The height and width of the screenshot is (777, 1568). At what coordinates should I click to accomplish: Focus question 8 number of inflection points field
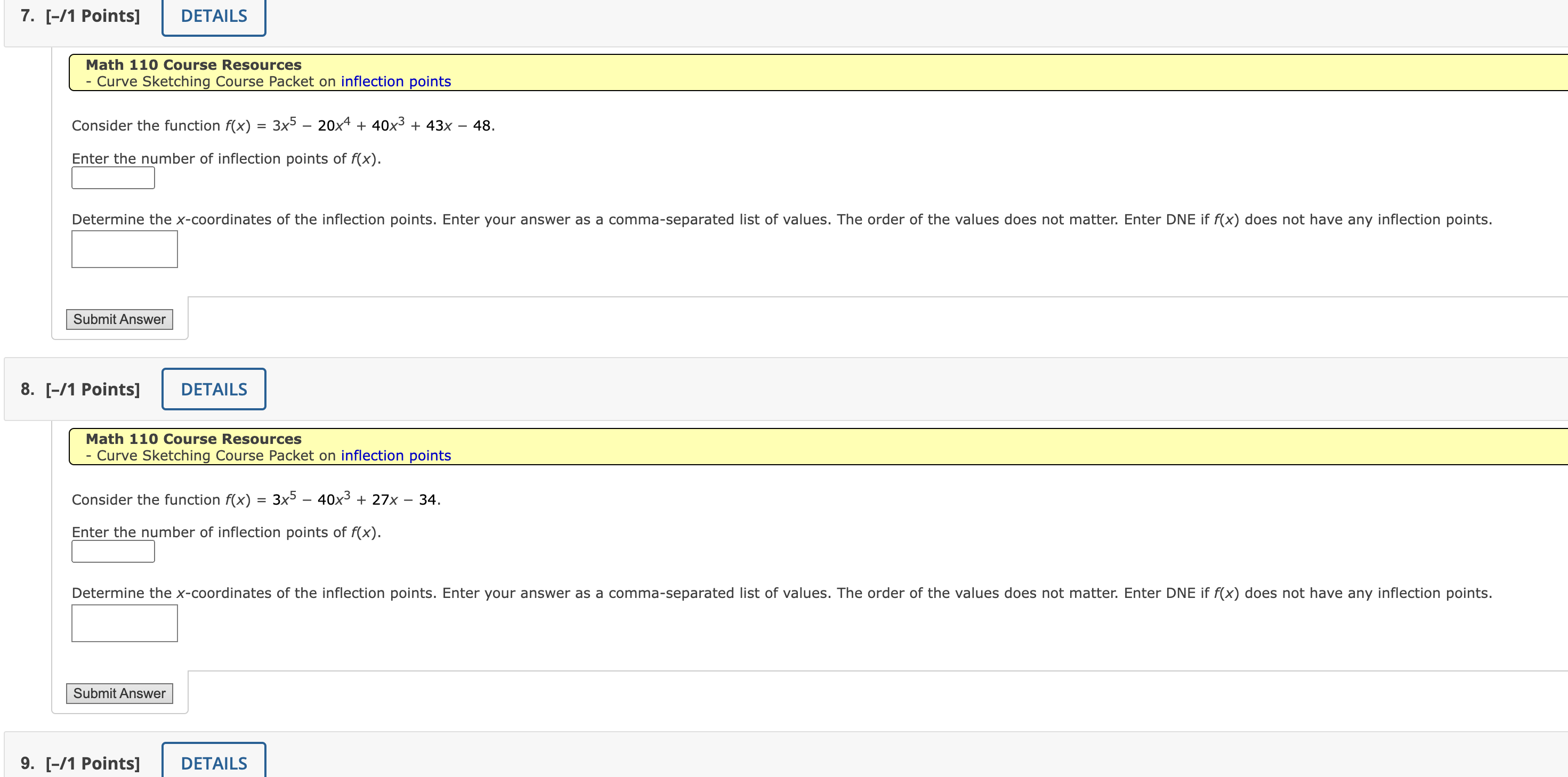point(113,552)
